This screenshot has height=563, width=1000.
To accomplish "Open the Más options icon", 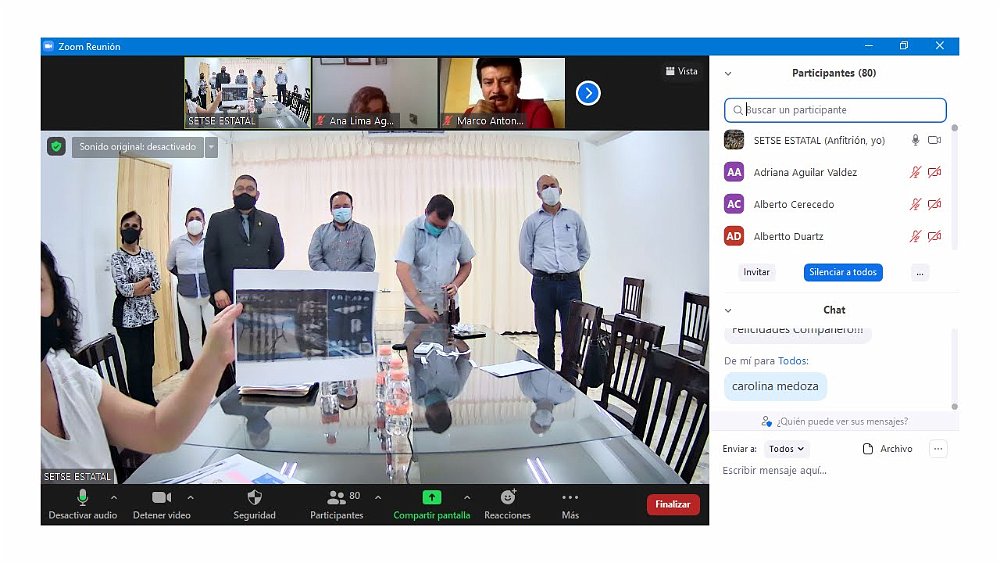I will pyautogui.click(x=570, y=497).
